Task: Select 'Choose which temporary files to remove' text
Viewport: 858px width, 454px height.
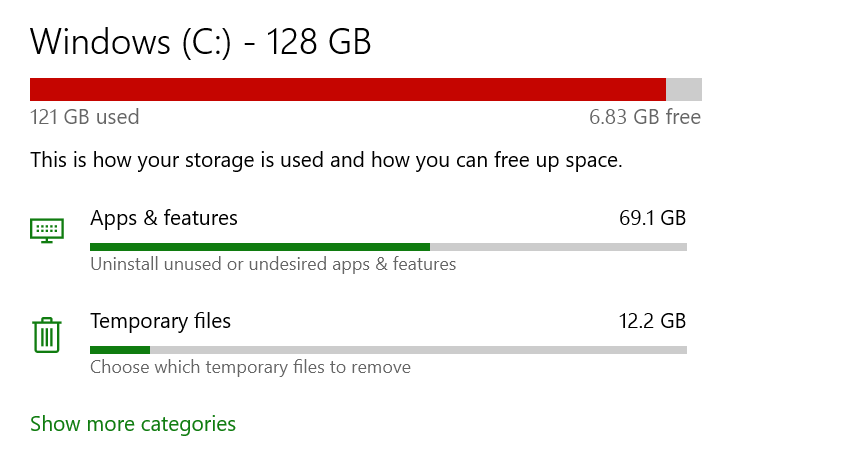Action: (x=250, y=367)
